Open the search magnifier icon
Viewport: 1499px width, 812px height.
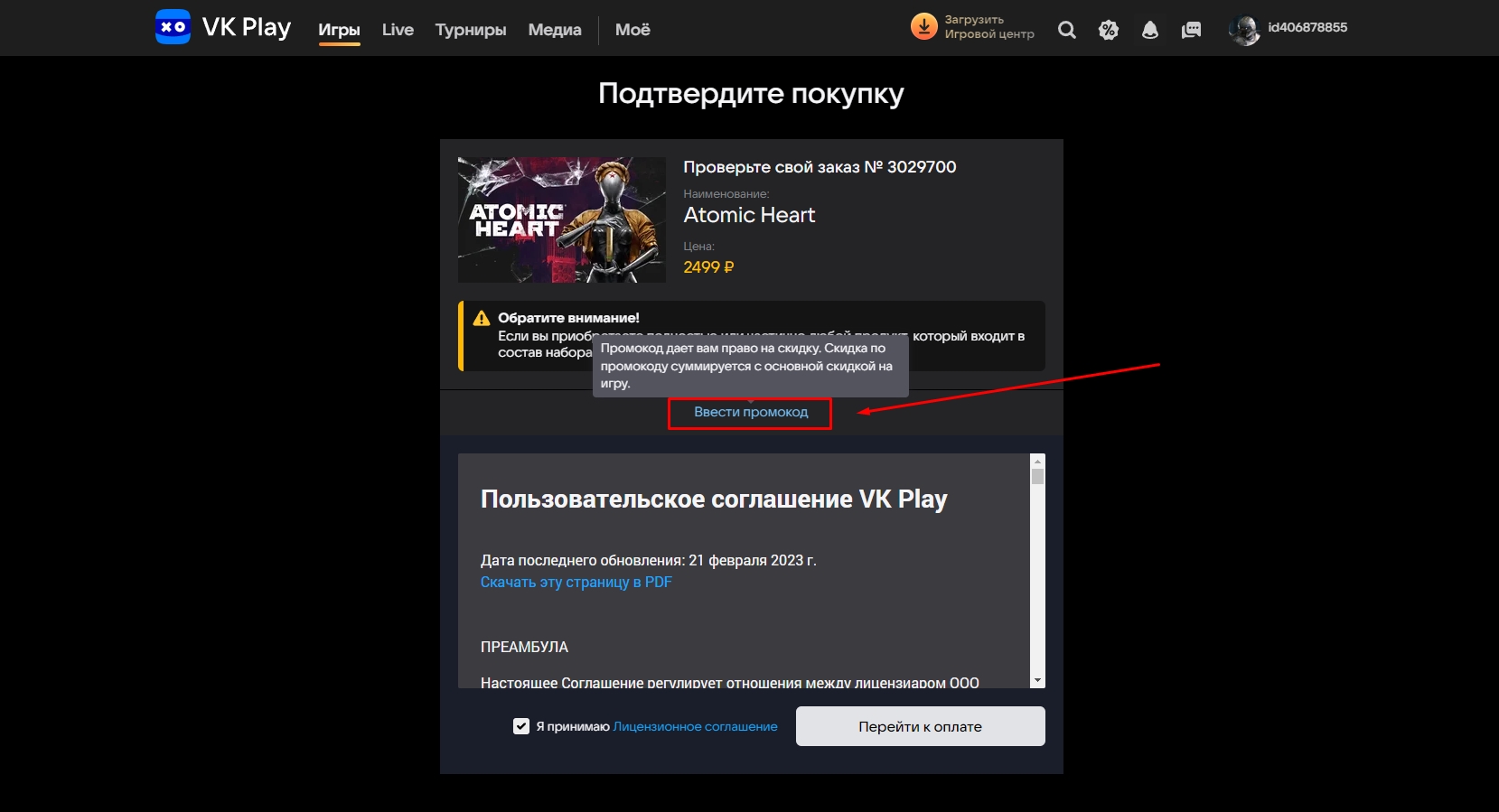pyautogui.click(x=1067, y=30)
